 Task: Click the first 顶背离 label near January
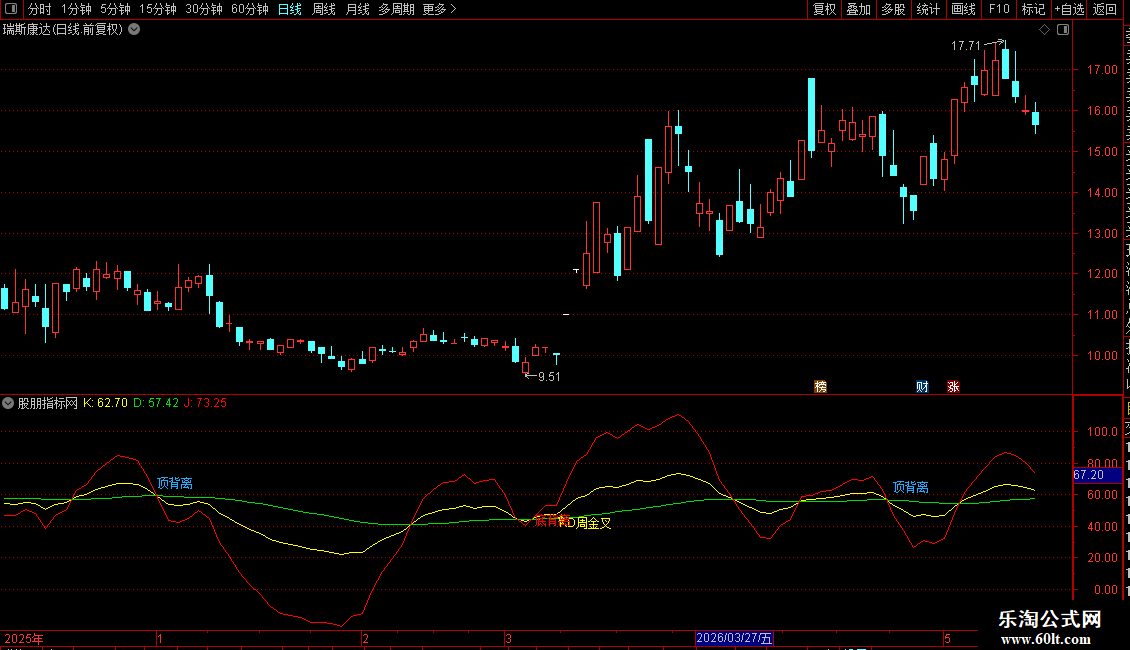click(174, 483)
